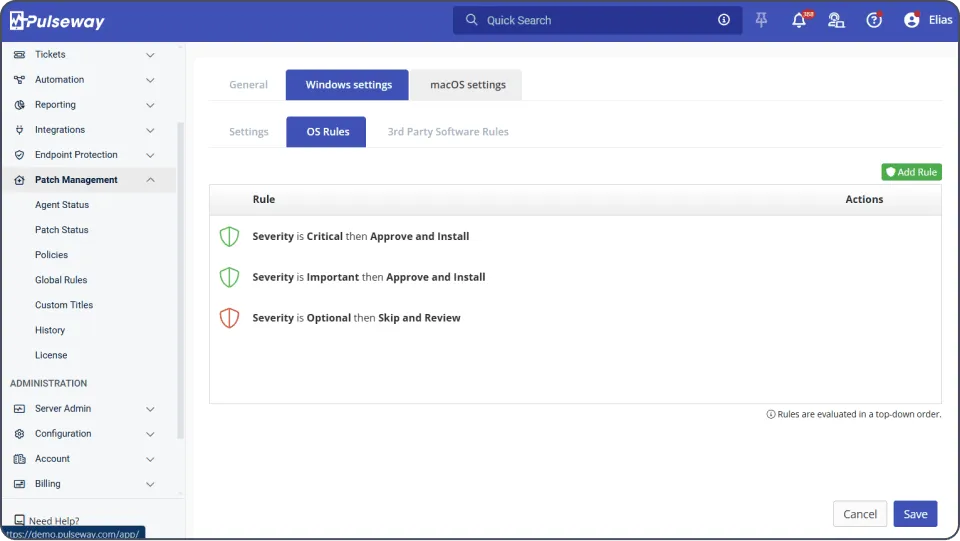Viewport: 960px width, 541px height.
Task: Click the Quick Search magnifier icon
Action: 471,20
